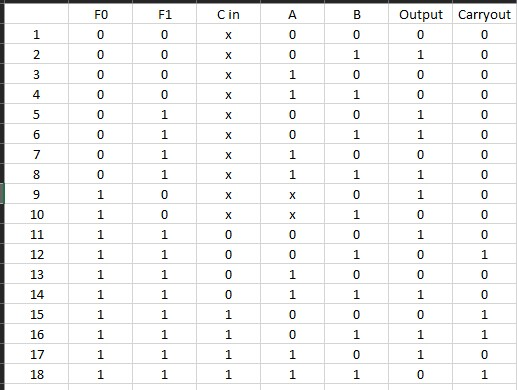Screen dimensions: 517x390
Task: Click the A column header cell
Action: [292, 14]
